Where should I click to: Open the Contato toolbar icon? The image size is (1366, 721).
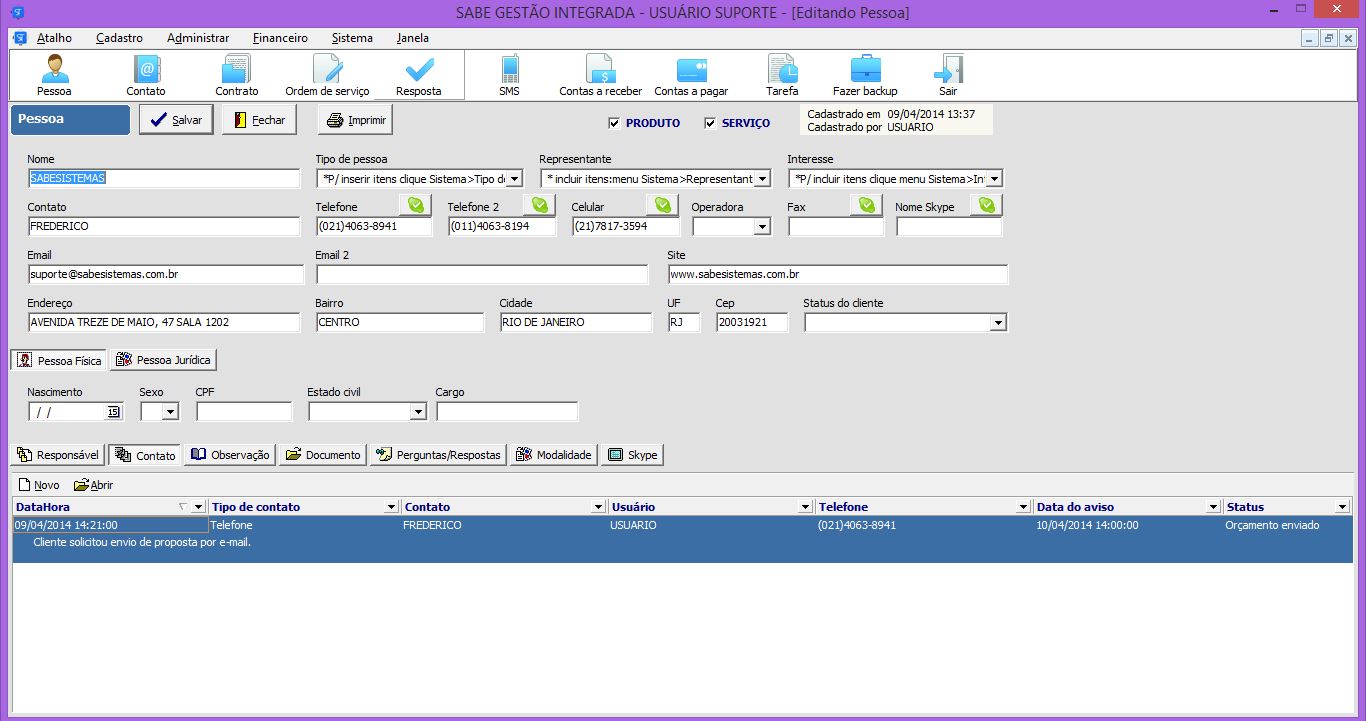[x=146, y=76]
